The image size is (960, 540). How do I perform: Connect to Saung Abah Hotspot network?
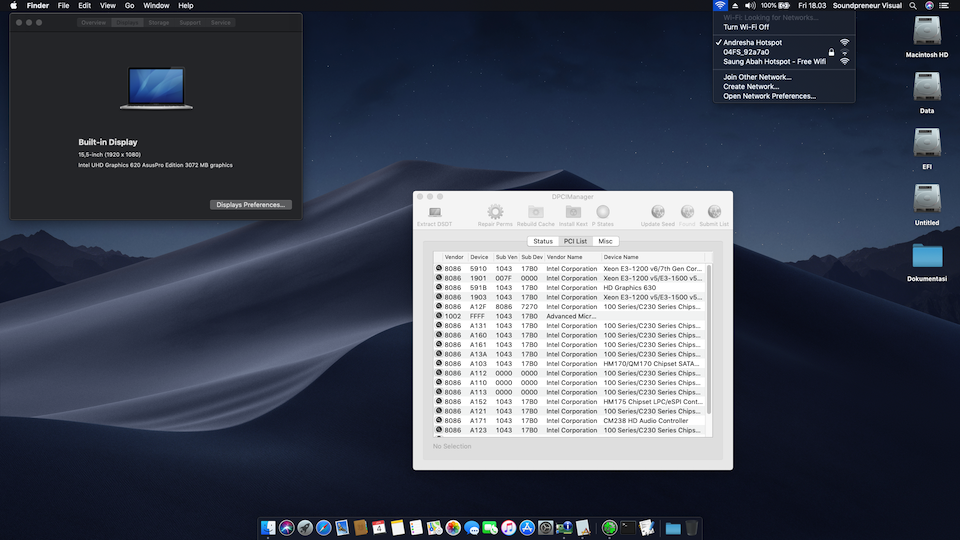774,61
